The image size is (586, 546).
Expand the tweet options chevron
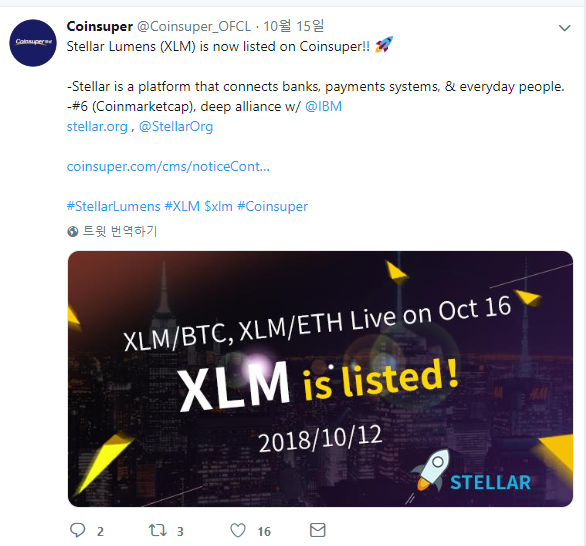(564, 28)
